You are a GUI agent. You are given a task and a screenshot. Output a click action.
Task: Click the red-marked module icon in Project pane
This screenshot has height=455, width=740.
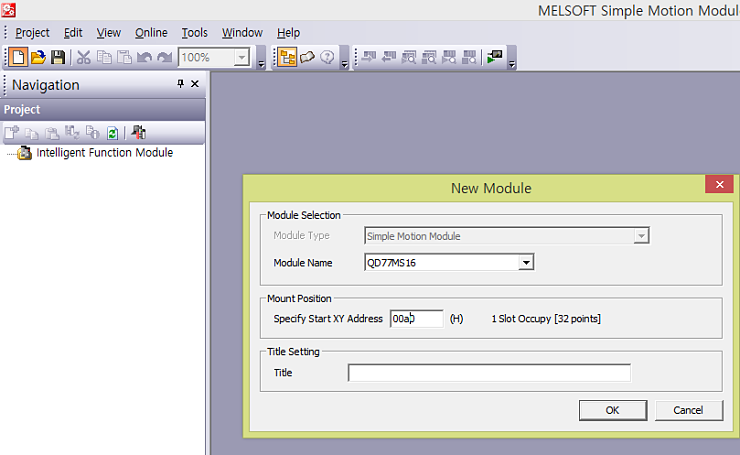pos(138,133)
